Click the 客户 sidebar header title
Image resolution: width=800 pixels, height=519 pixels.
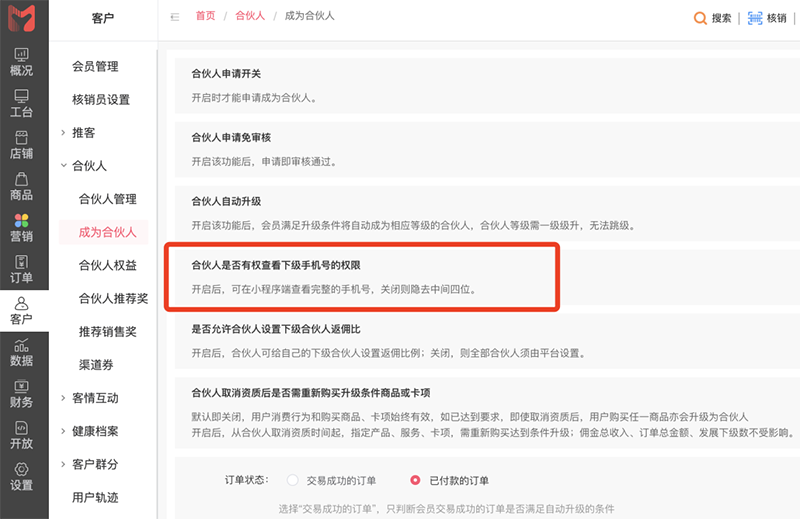tap(103, 18)
